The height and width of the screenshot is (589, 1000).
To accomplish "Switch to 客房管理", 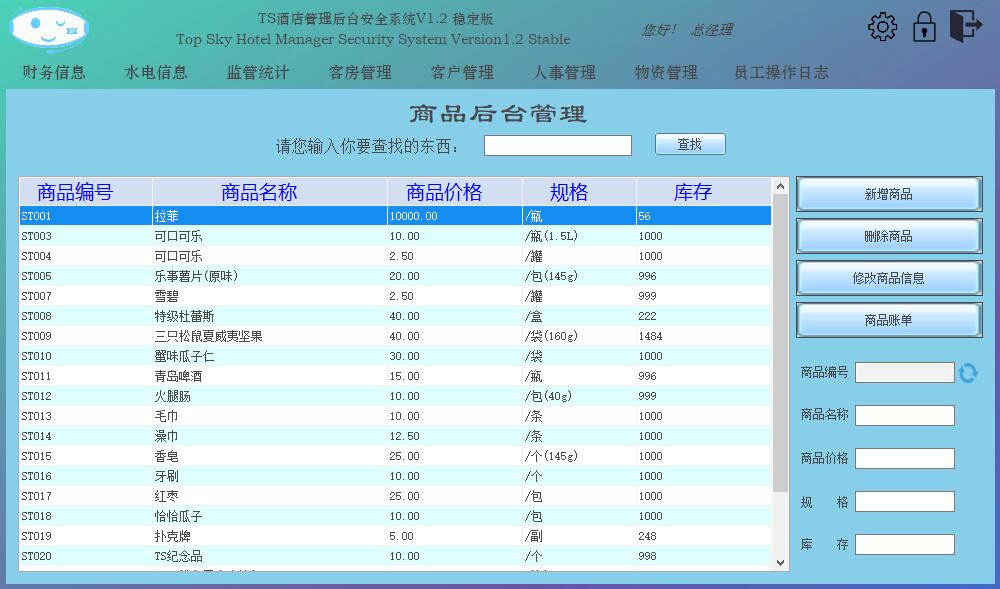I will (x=358, y=71).
